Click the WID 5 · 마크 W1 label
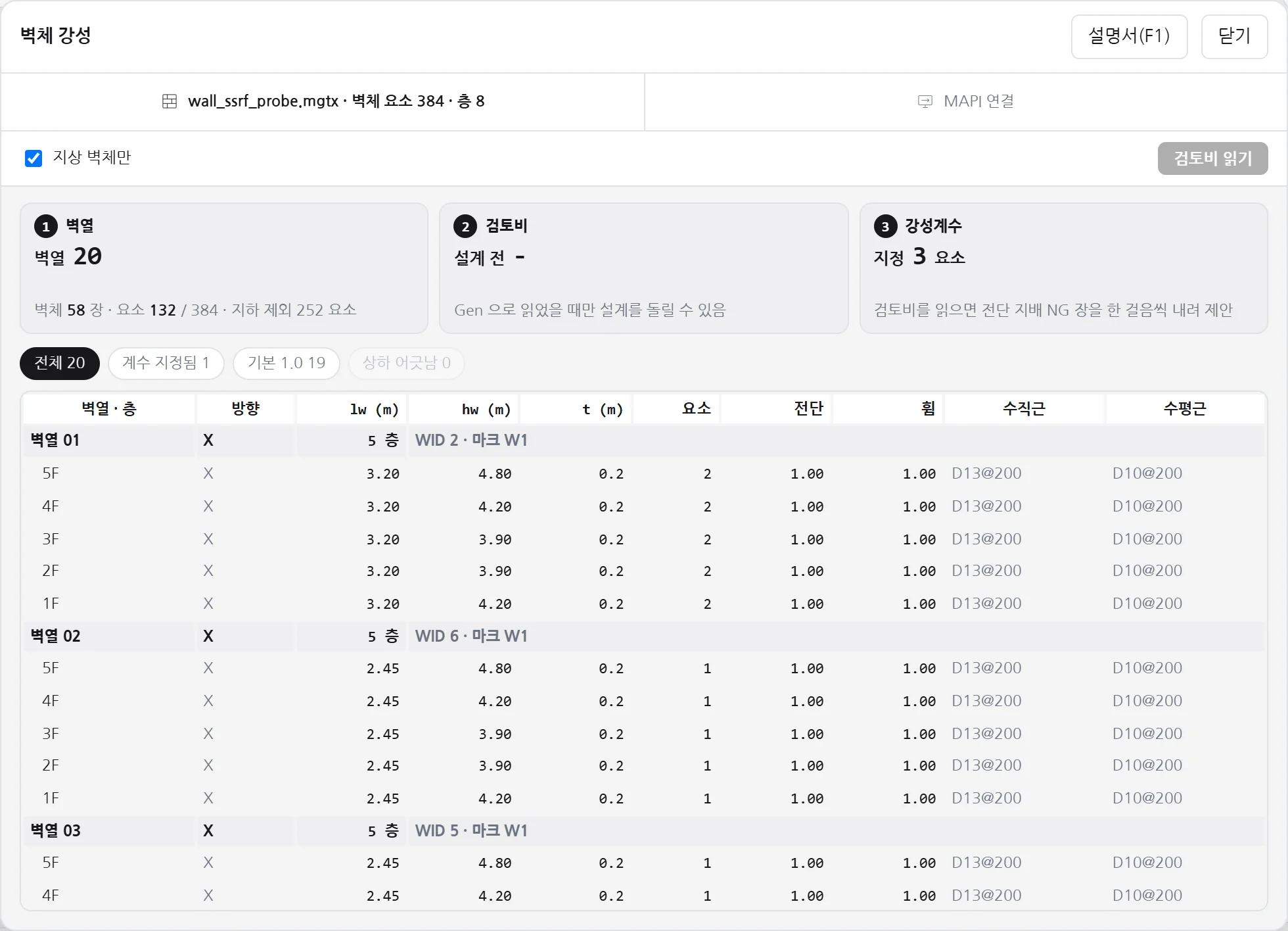The height and width of the screenshot is (931, 1288). coord(471,831)
